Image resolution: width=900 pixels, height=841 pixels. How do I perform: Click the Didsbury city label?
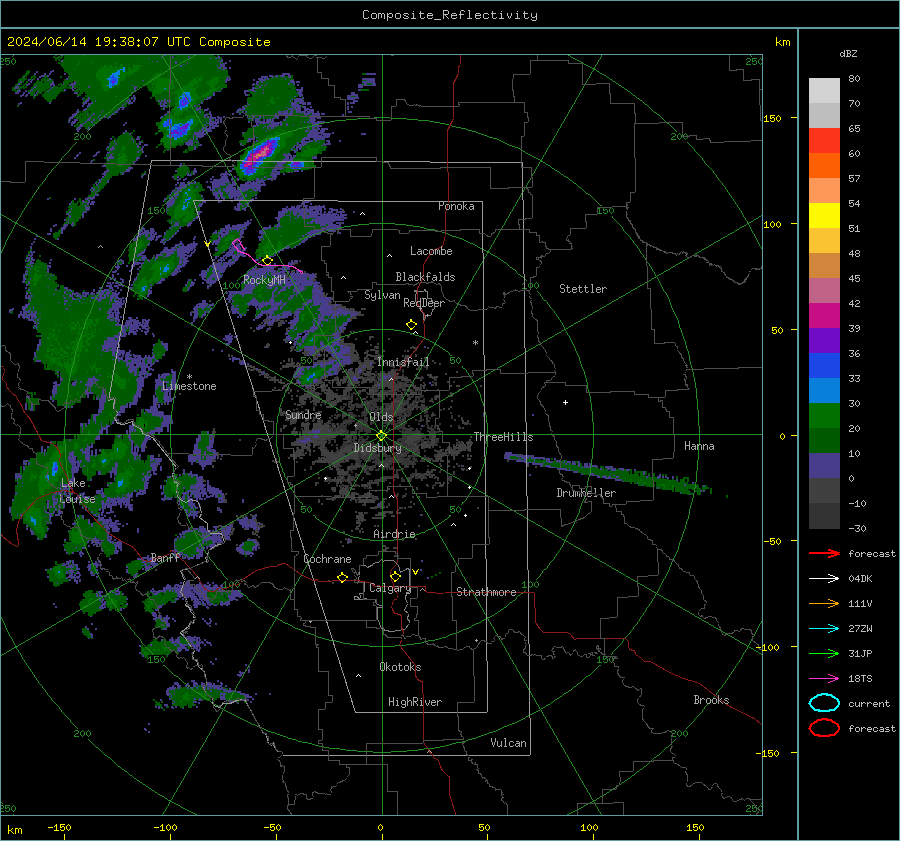pyautogui.click(x=377, y=448)
